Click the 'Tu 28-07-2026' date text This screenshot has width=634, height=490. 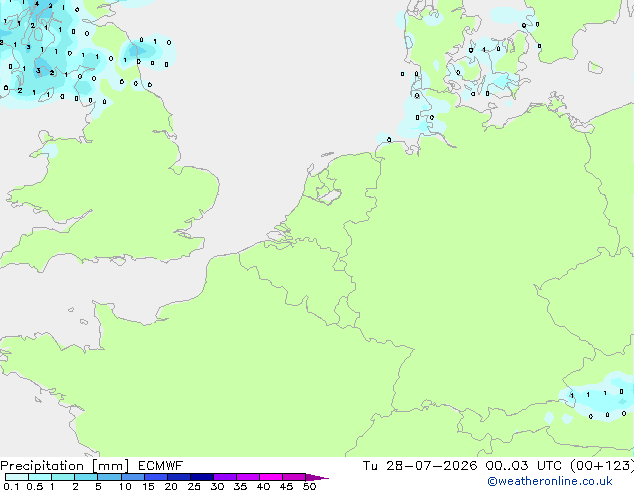[x=420, y=466]
